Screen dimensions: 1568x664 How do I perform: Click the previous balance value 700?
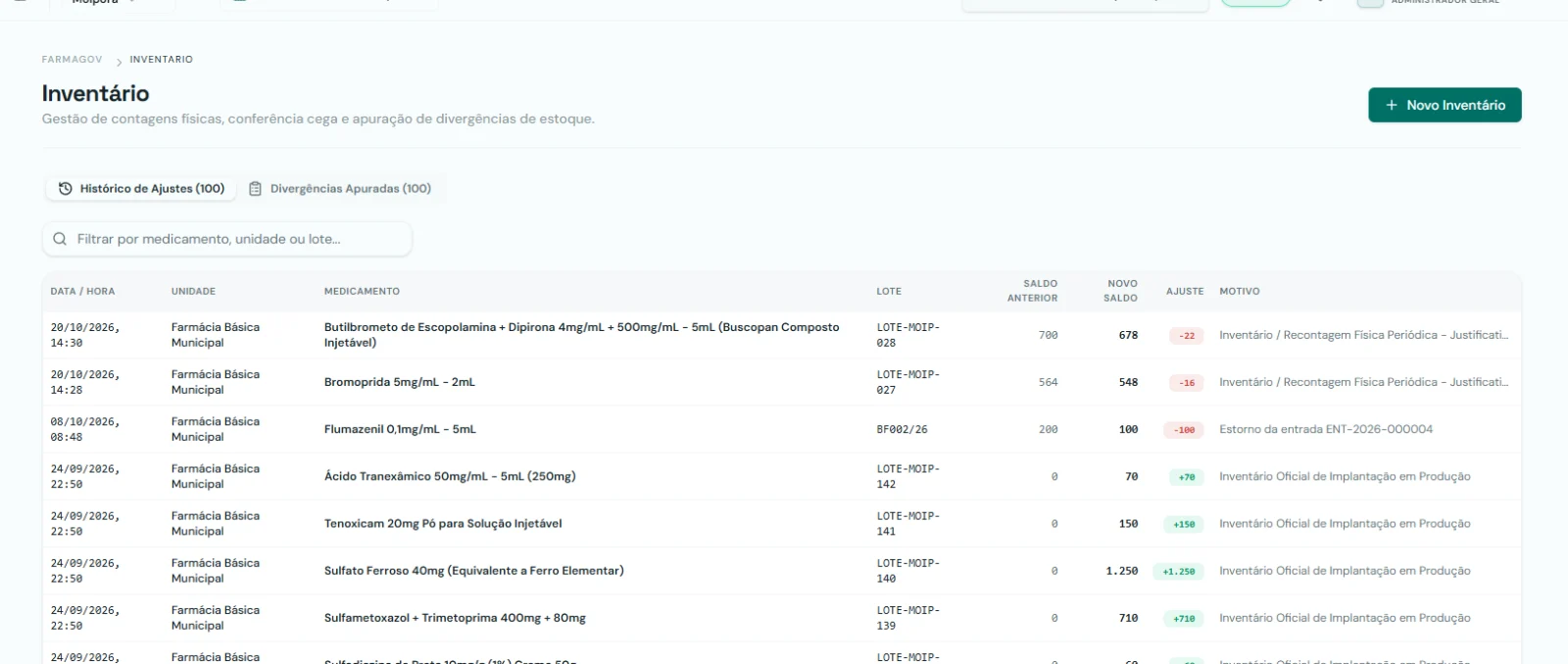(1048, 335)
